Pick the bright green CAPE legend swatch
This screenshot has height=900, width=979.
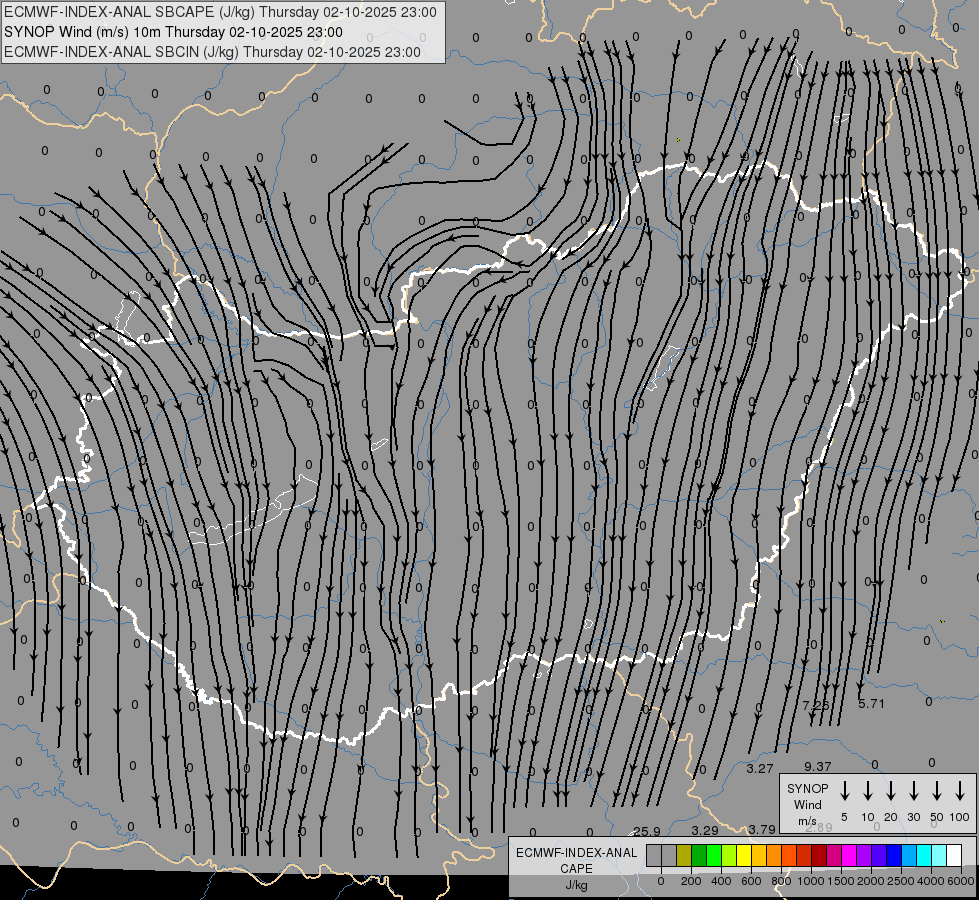(714, 855)
